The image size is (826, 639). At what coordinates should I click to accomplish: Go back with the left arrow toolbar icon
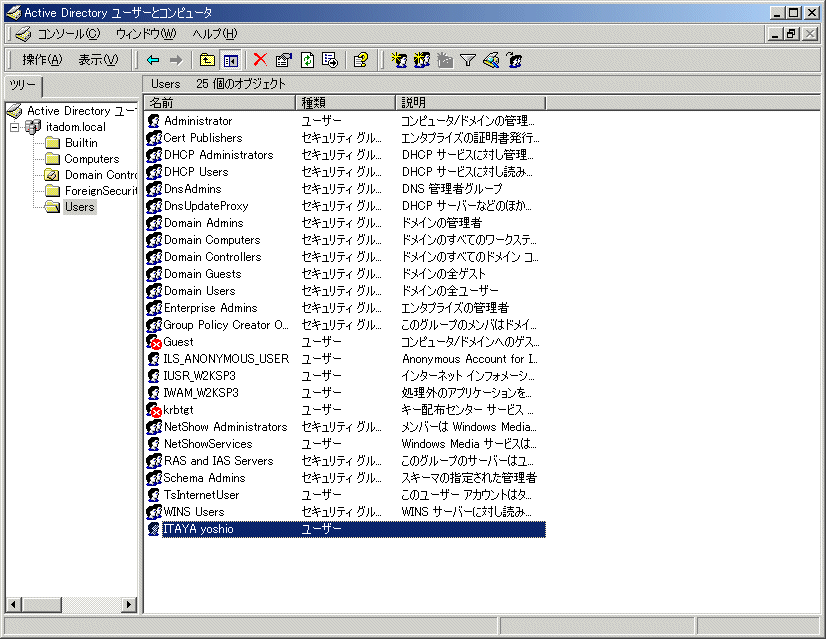click(153, 60)
